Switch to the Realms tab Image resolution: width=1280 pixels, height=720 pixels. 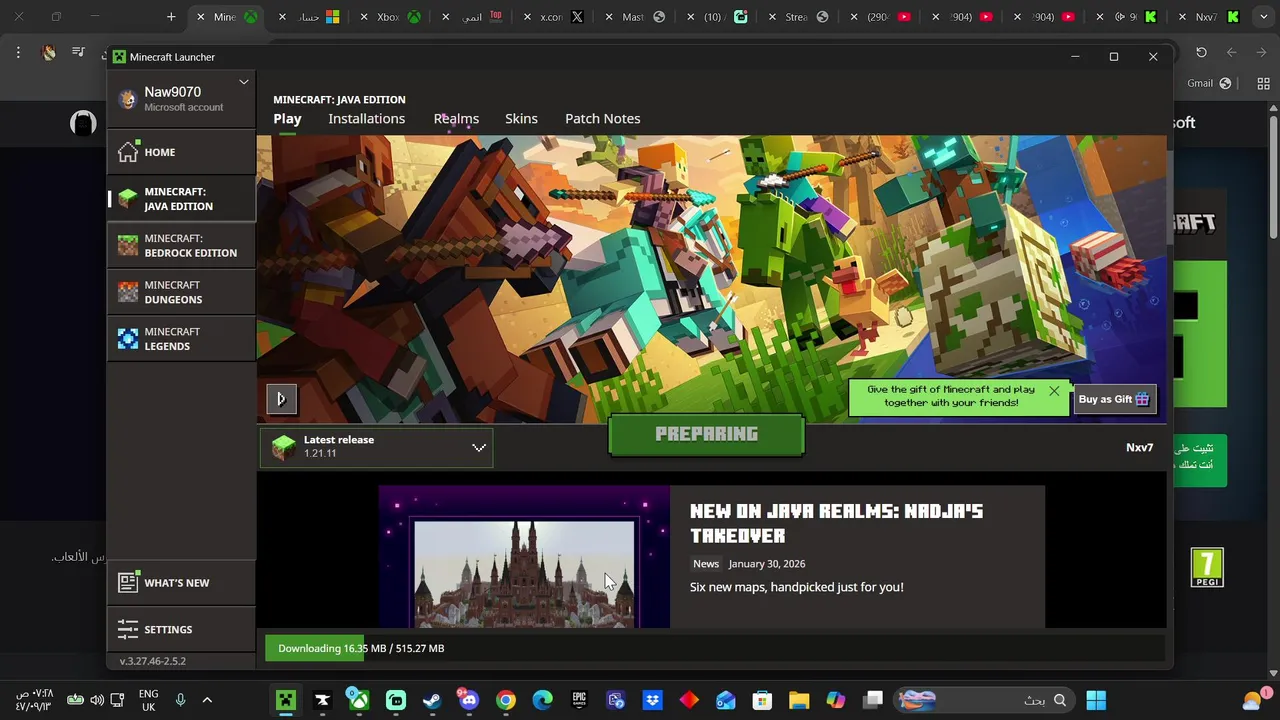pos(456,118)
